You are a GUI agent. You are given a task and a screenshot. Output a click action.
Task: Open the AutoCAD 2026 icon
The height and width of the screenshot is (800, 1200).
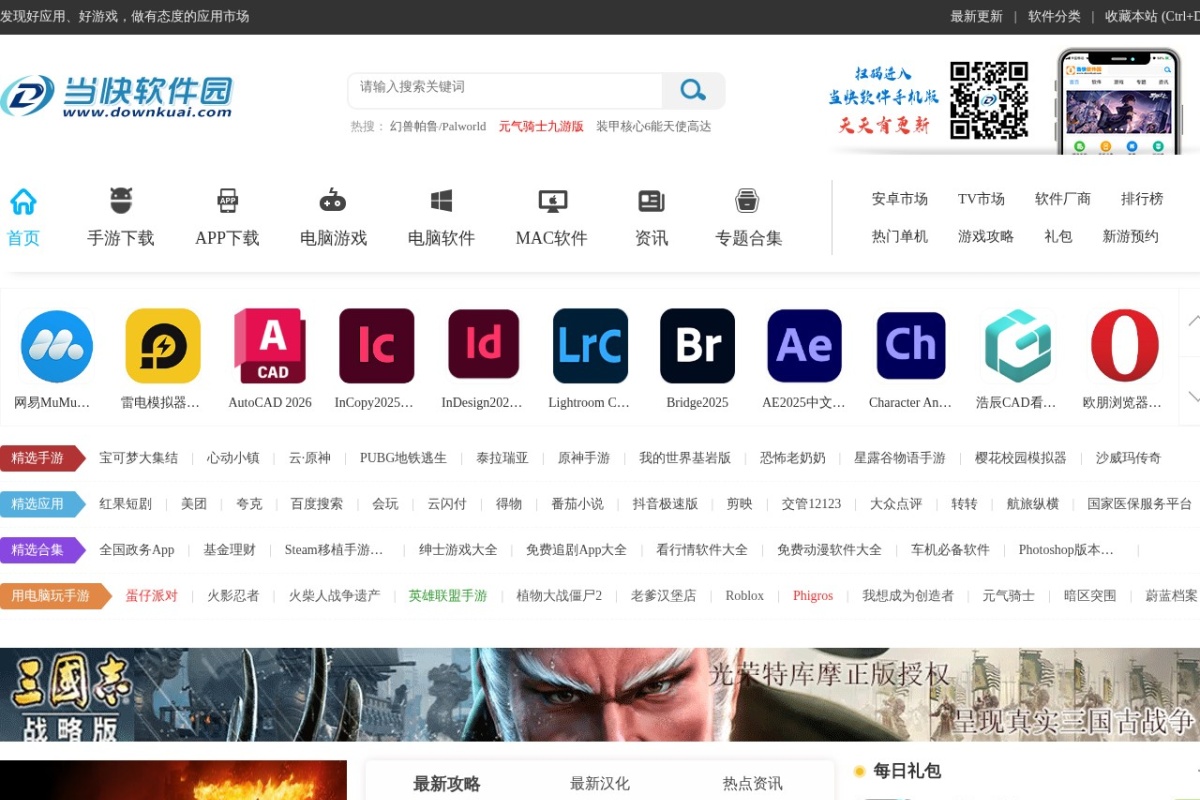[270, 346]
